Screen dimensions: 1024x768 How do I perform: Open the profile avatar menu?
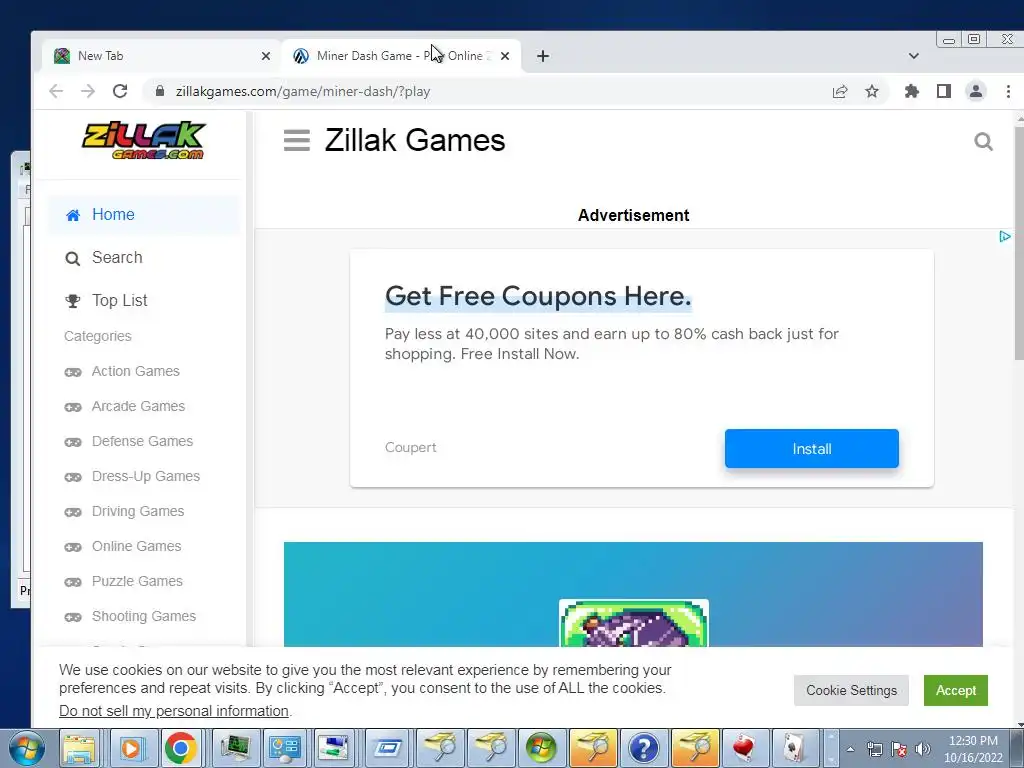[976, 91]
